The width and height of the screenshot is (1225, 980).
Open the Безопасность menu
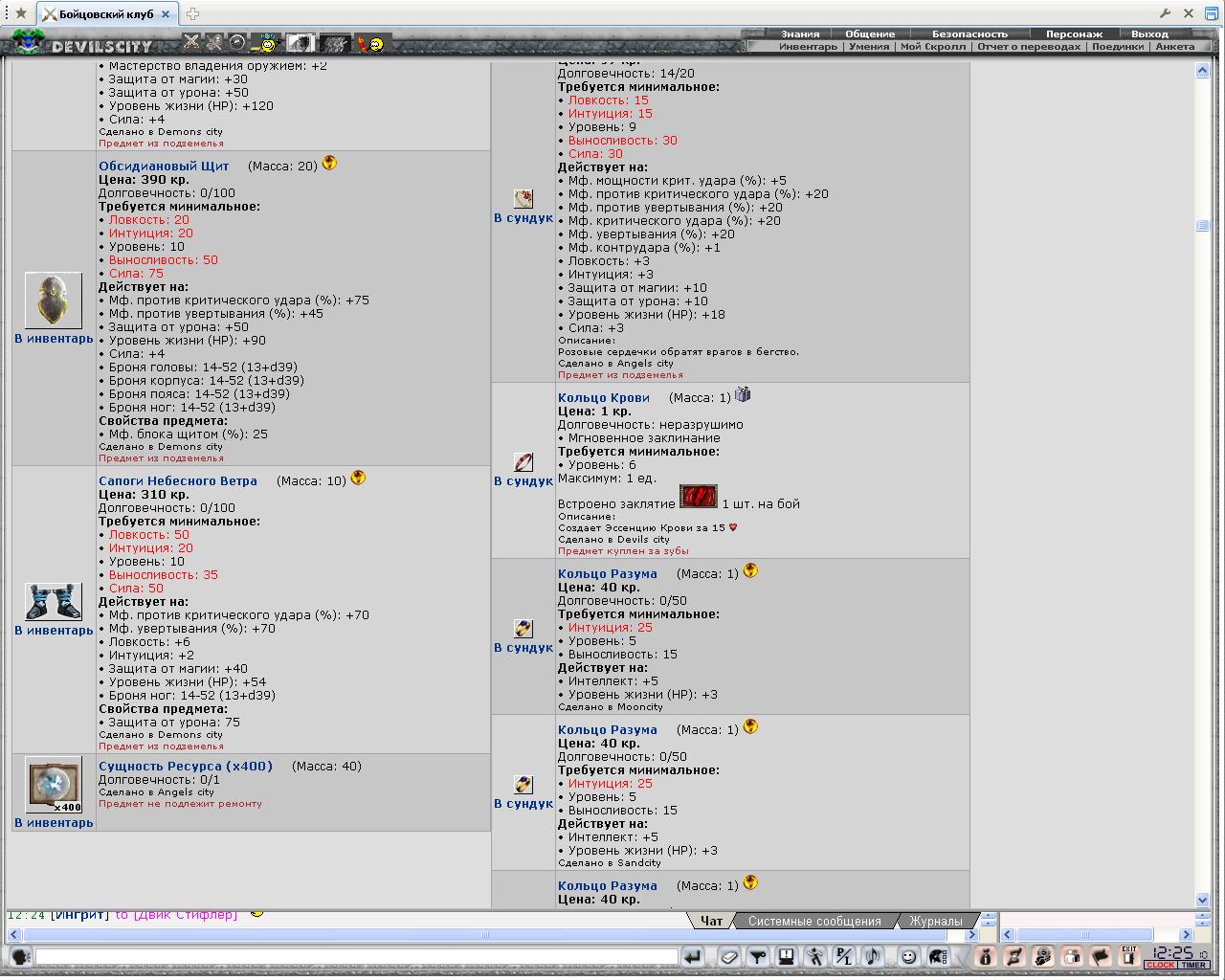tap(970, 33)
